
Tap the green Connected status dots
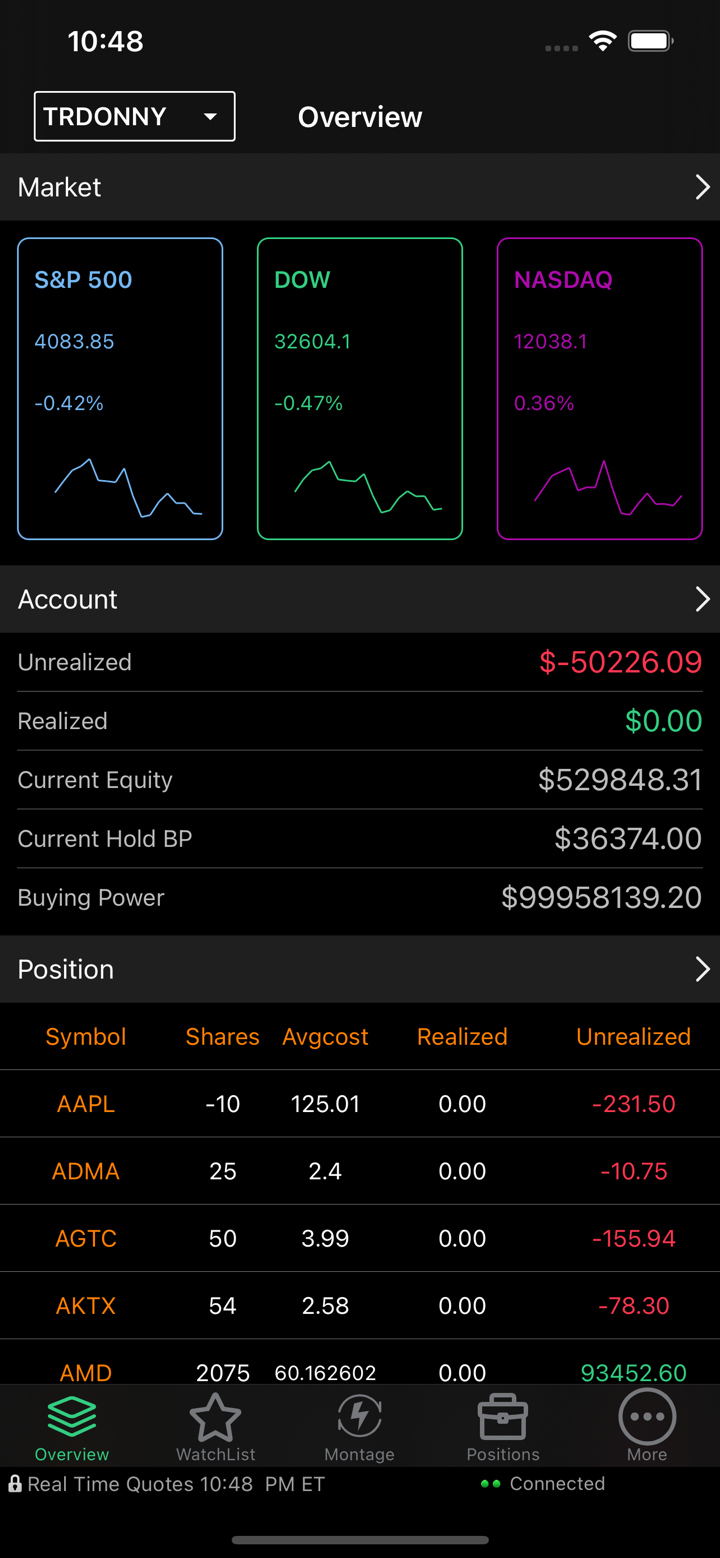(490, 1484)
